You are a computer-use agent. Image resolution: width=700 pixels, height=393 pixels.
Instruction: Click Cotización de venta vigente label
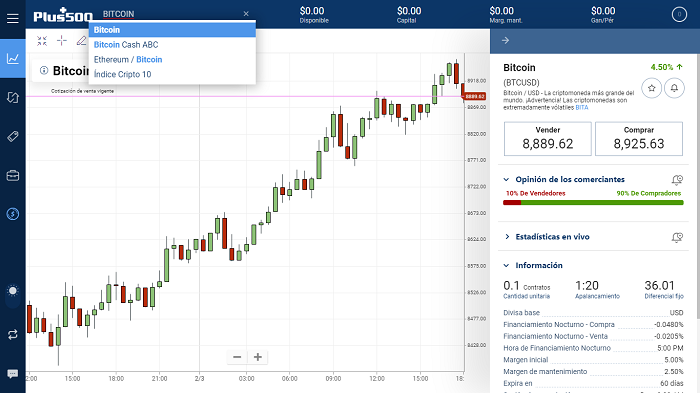pyautogui.click(x=82, y=91)
